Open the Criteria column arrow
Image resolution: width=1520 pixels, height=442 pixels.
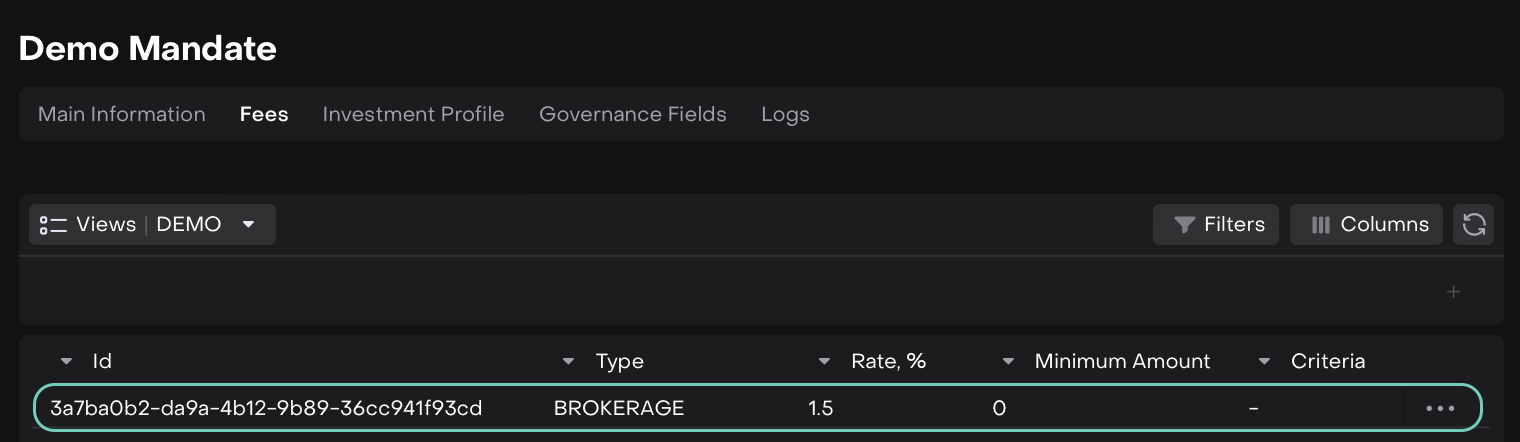pos(1264,361)
